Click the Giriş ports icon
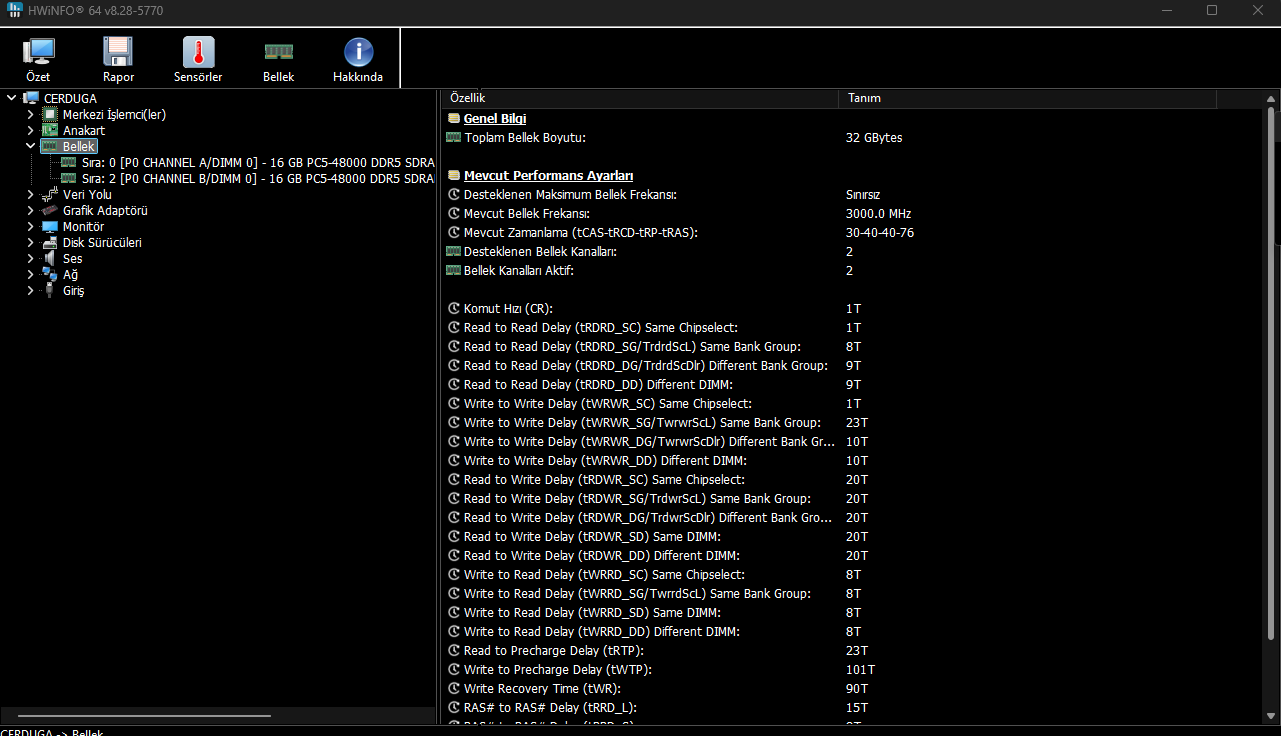Viewport: 1281px width, 736px height. (50, 290)
